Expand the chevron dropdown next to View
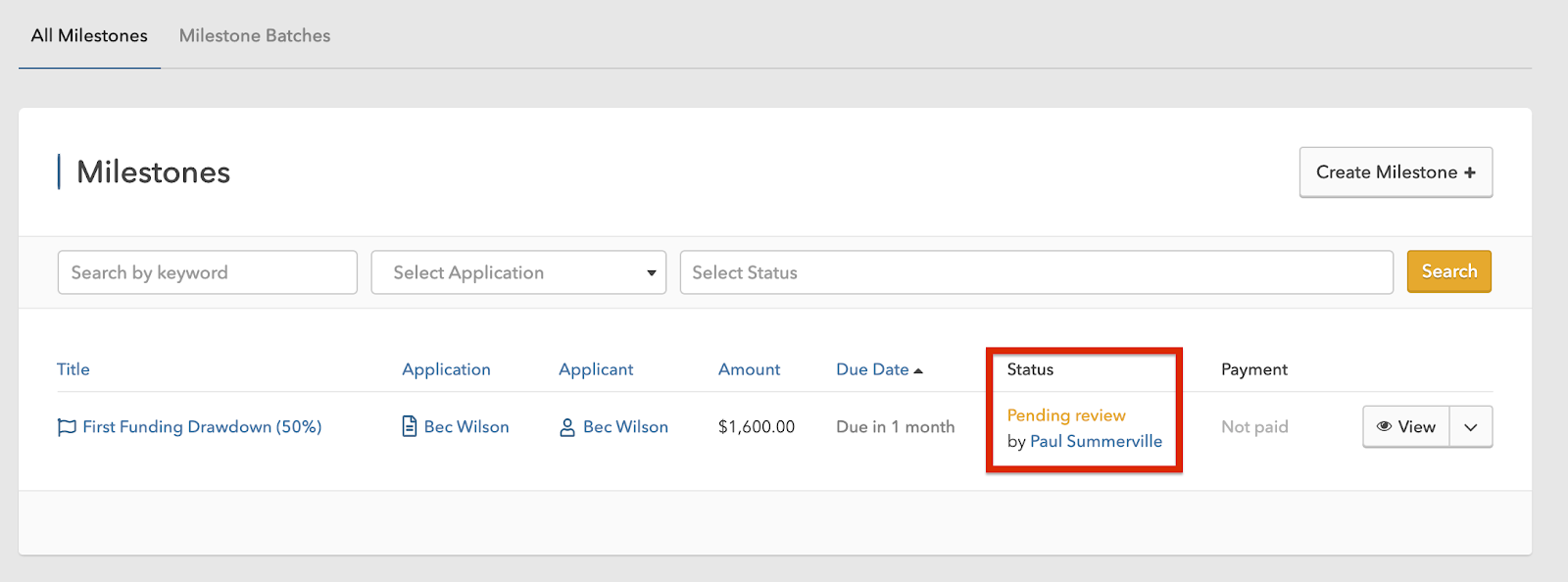The width and height of the screenshot is (1568, 582). click(1471, 427)
